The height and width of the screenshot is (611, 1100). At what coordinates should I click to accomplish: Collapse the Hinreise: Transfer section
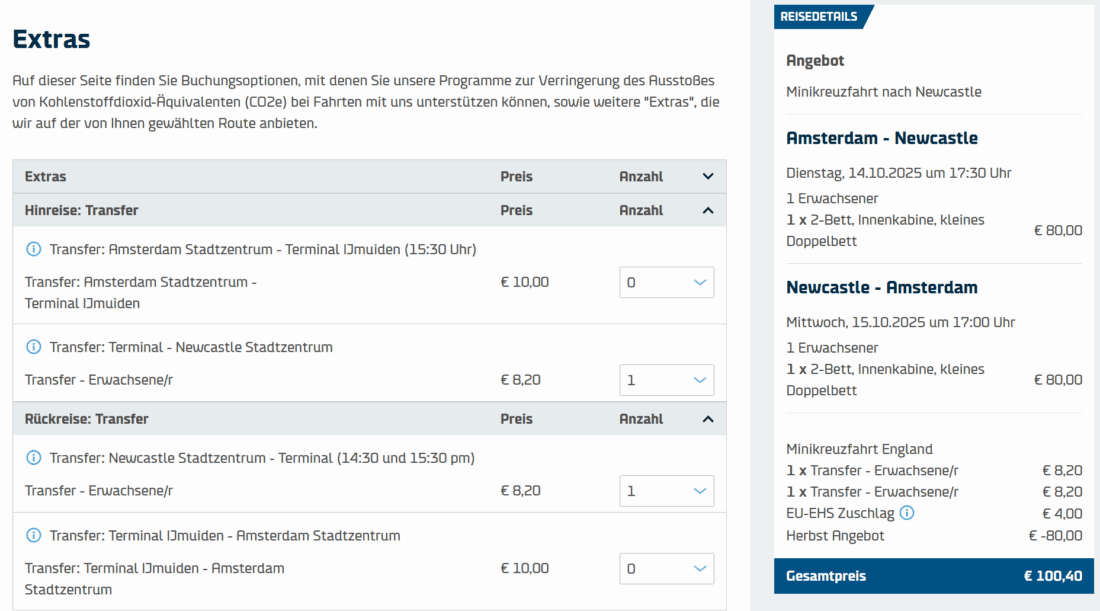point(708,210)
